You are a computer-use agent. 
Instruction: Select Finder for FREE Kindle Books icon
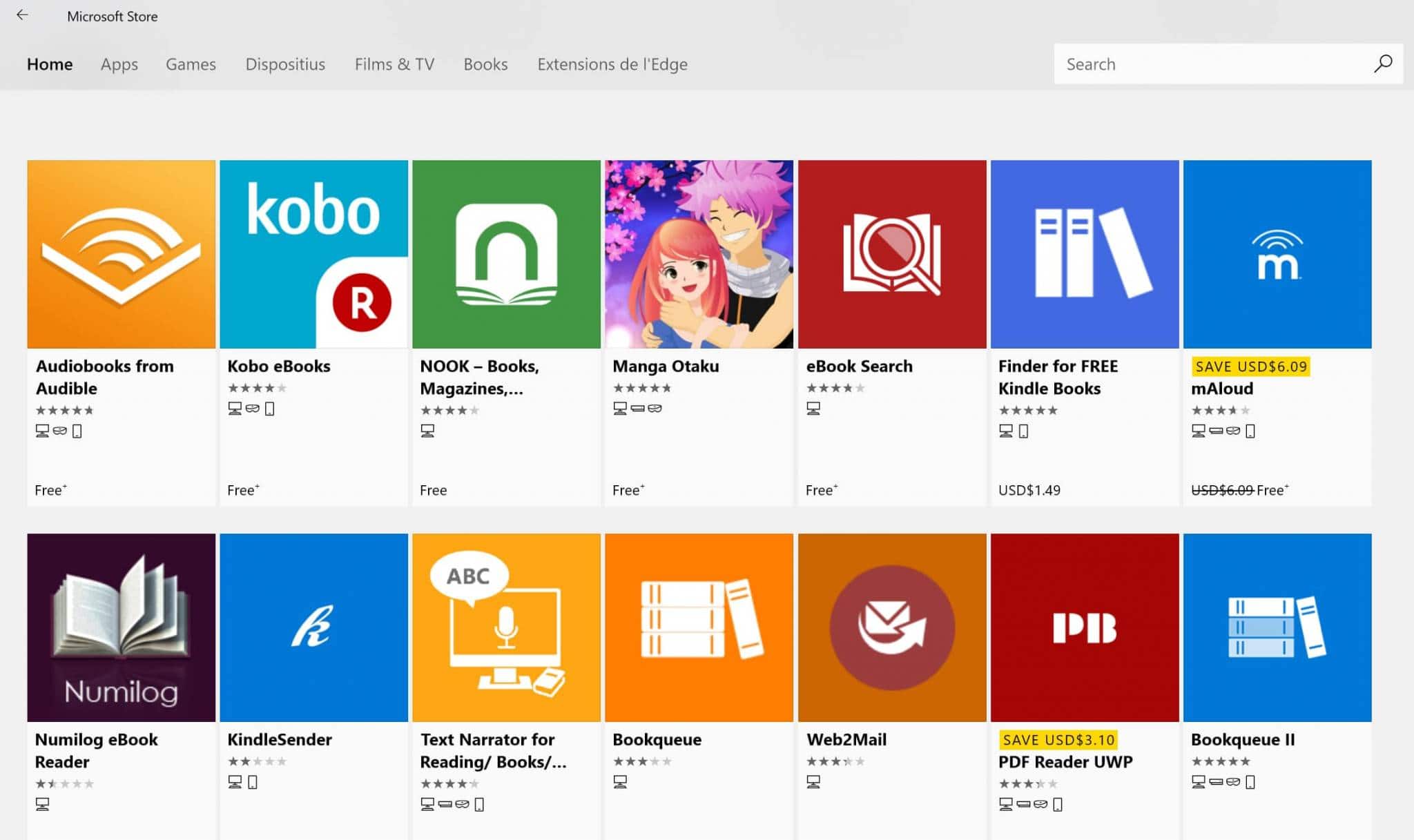(x=1085, y=254)
